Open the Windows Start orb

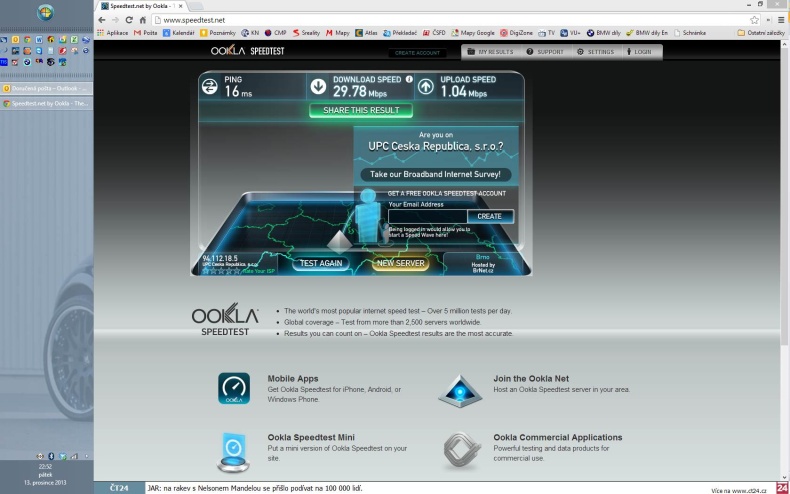46,13
